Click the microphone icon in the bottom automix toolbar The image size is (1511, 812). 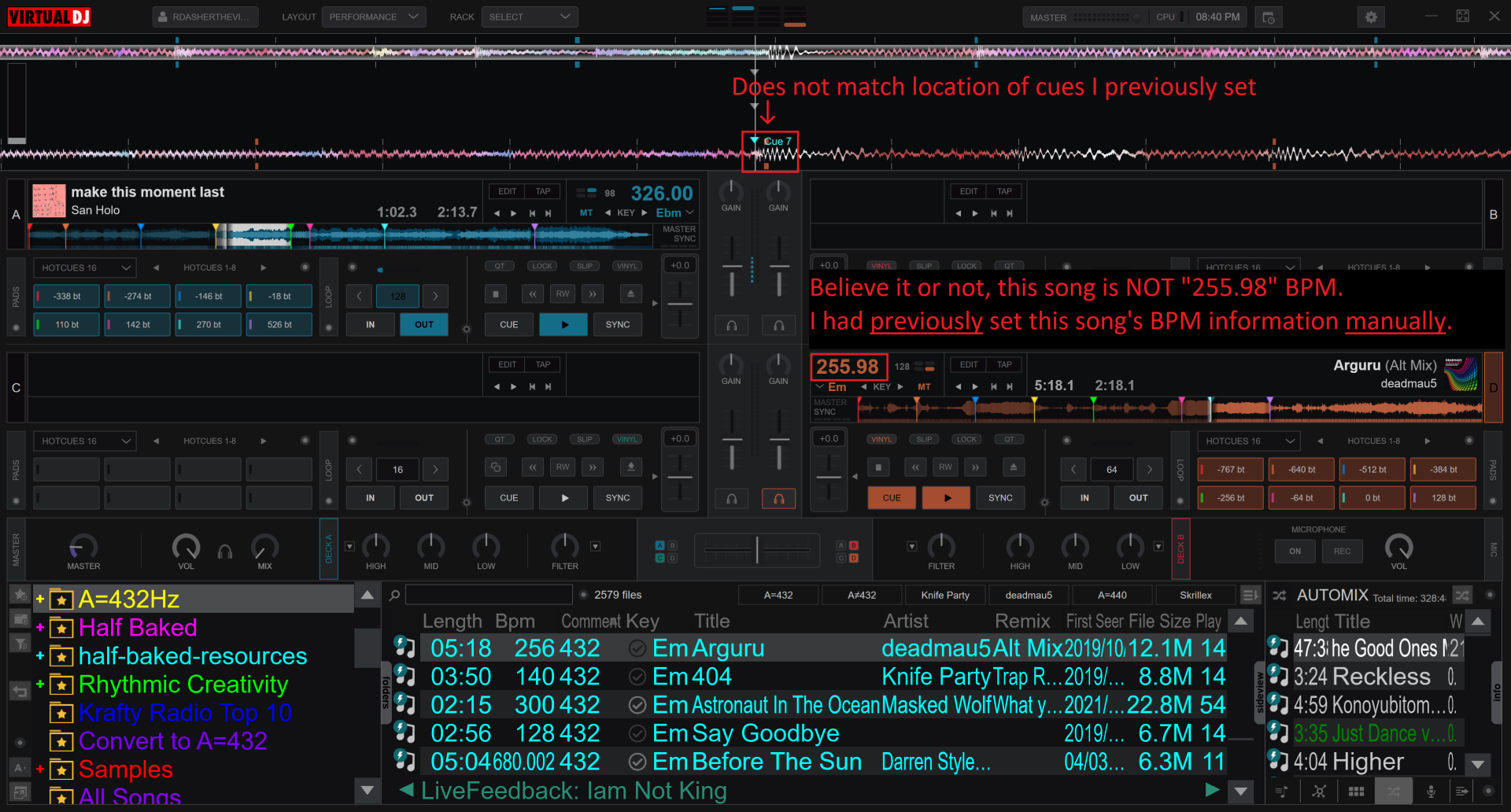coord(1431,792)
